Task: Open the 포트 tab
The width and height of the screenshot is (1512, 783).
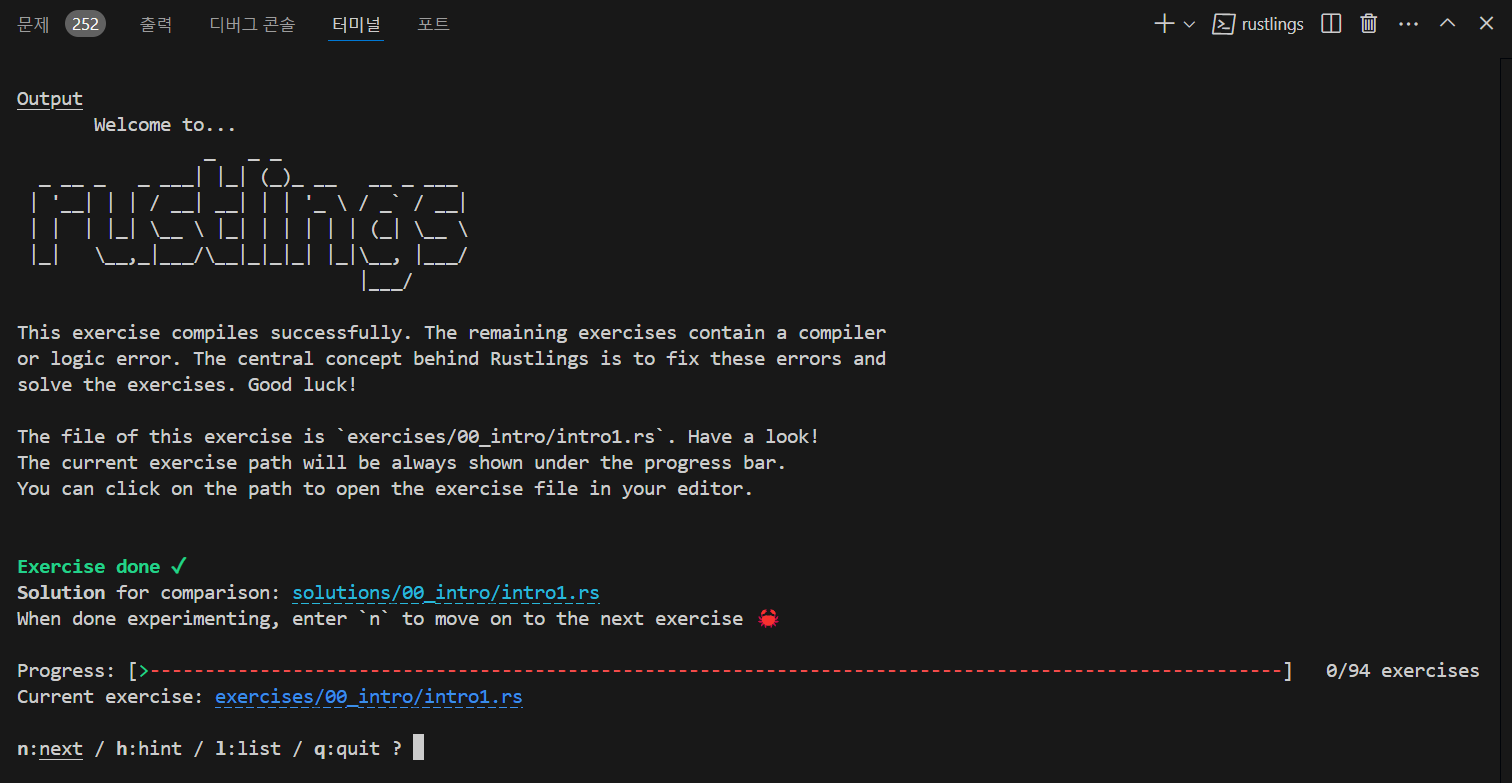Action: pyautogui.click(x=433, y=24)
